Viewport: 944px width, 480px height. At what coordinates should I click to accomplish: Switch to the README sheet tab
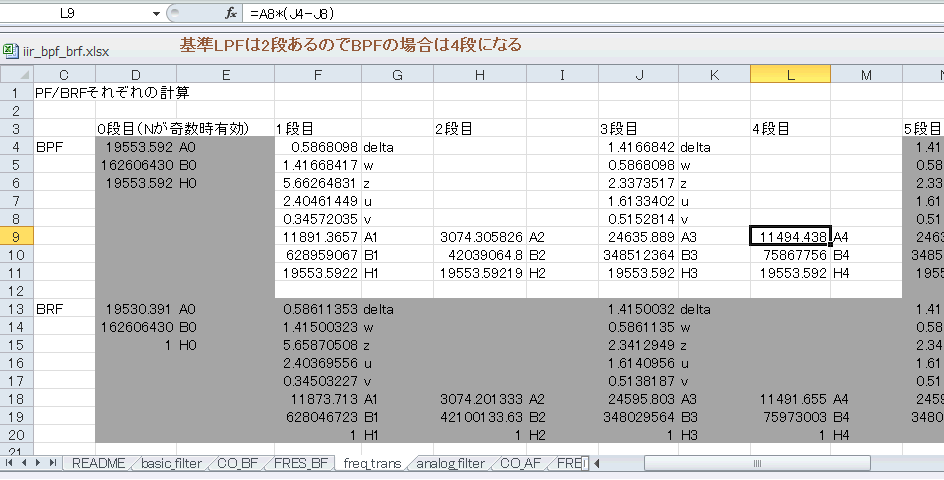coord(98,463)
